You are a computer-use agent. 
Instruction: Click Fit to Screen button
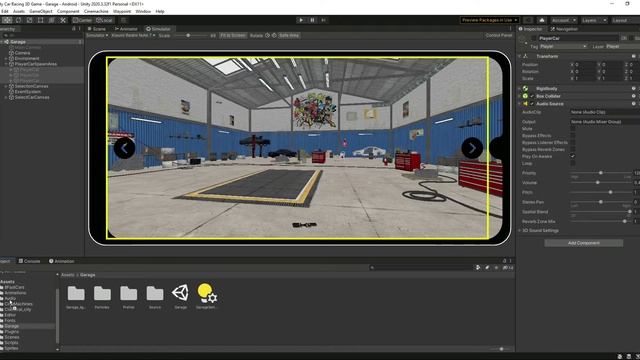[x=233, y=36]
